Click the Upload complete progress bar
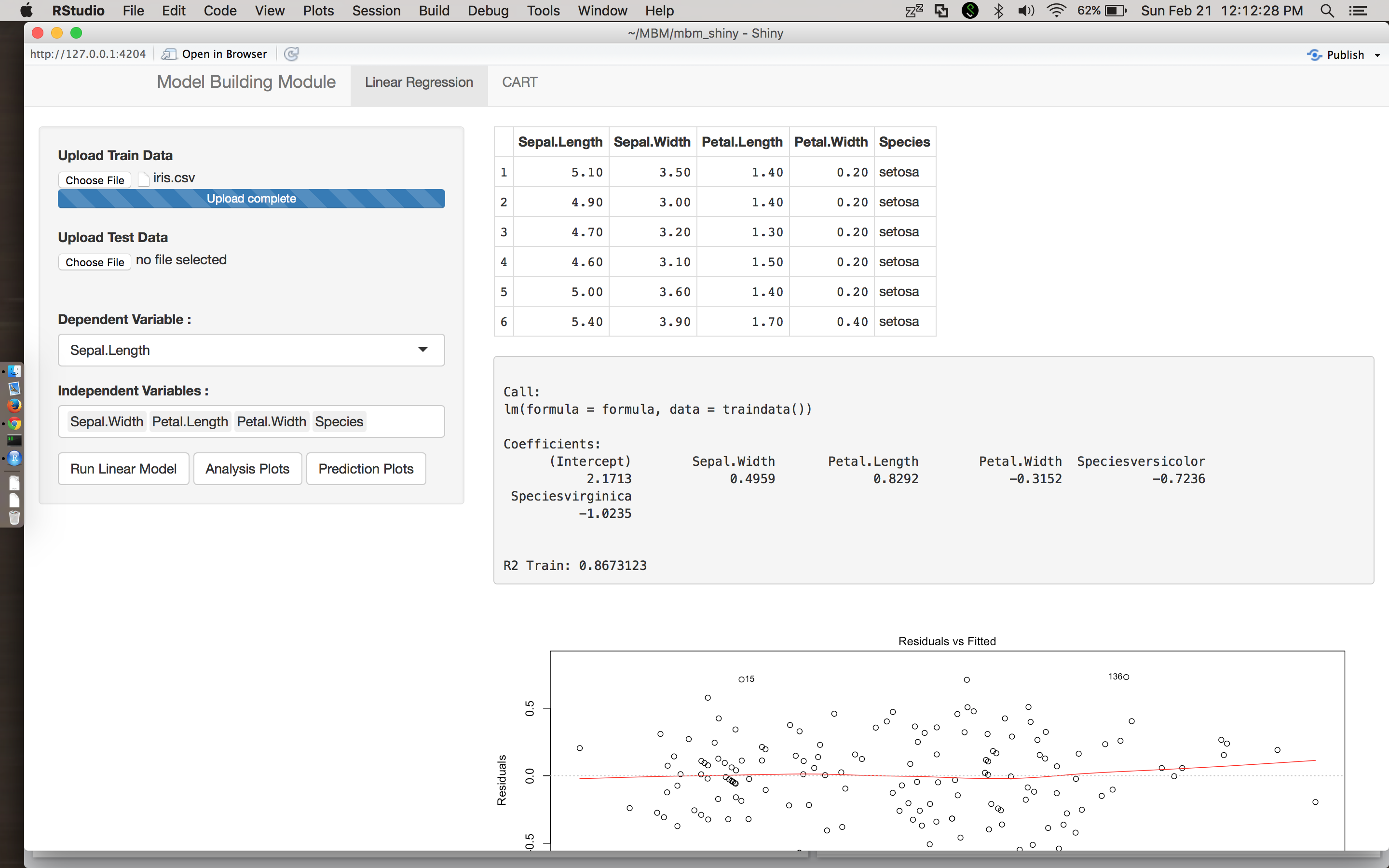 [x=251, y=199]
